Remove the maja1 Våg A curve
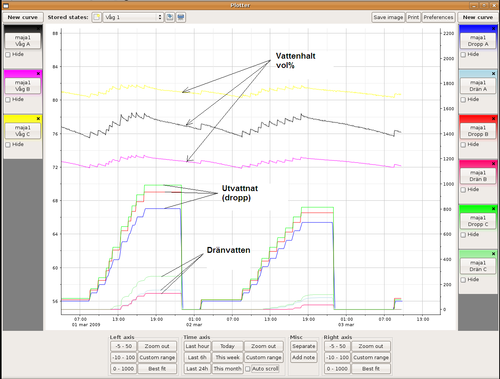The image size is (500, 379). tap(38, 28)
